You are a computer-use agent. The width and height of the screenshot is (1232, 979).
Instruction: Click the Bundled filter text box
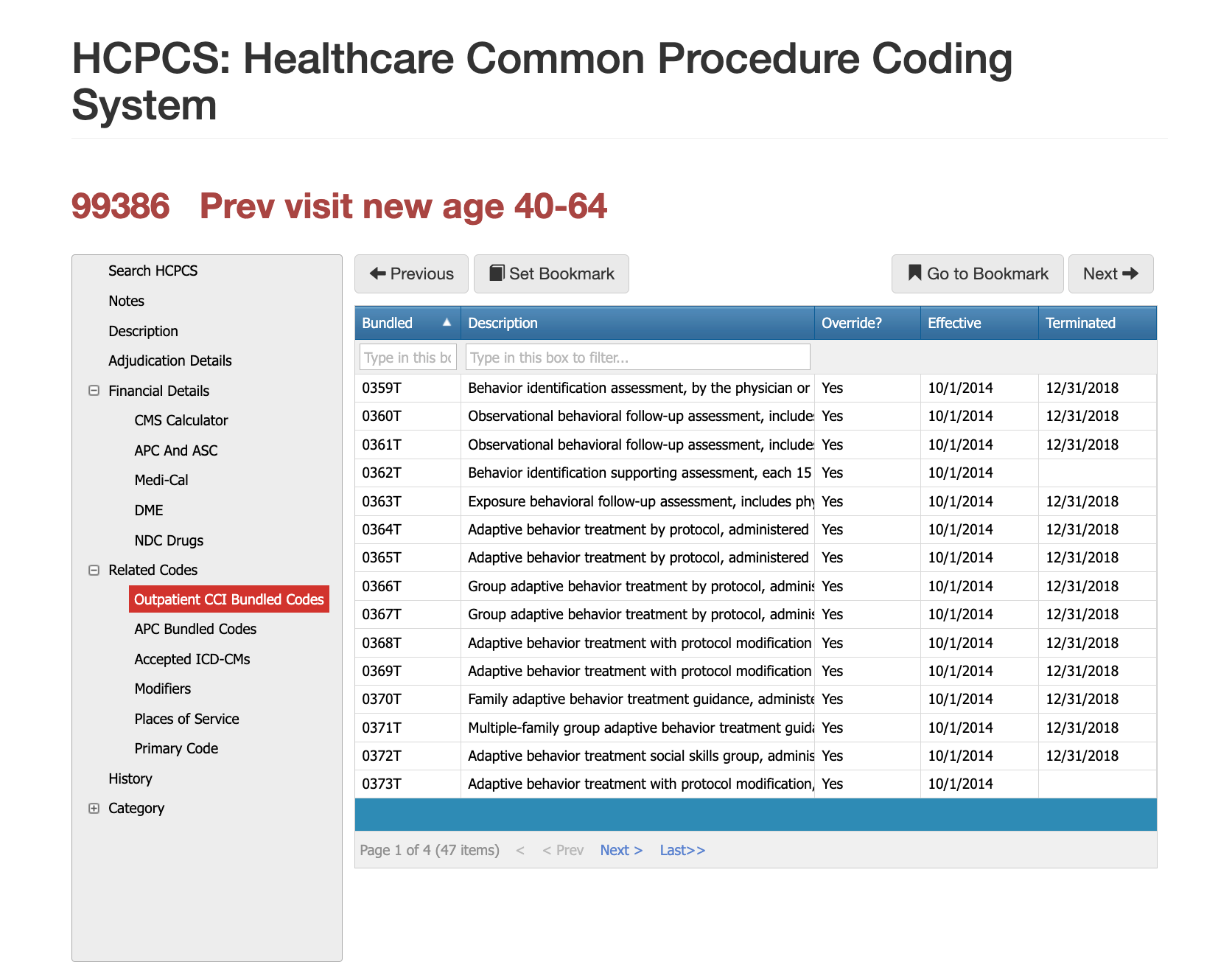click(x=407, y=358)
